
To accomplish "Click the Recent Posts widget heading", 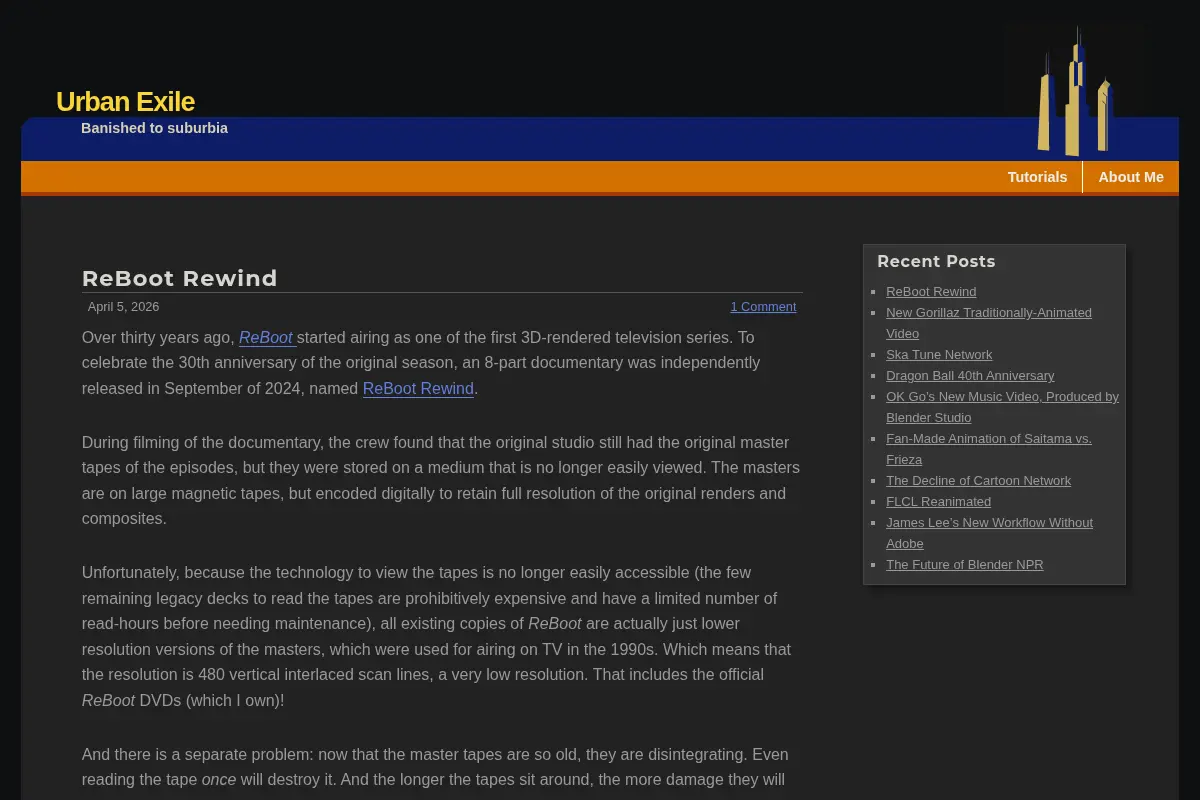I will click(936, 261).
